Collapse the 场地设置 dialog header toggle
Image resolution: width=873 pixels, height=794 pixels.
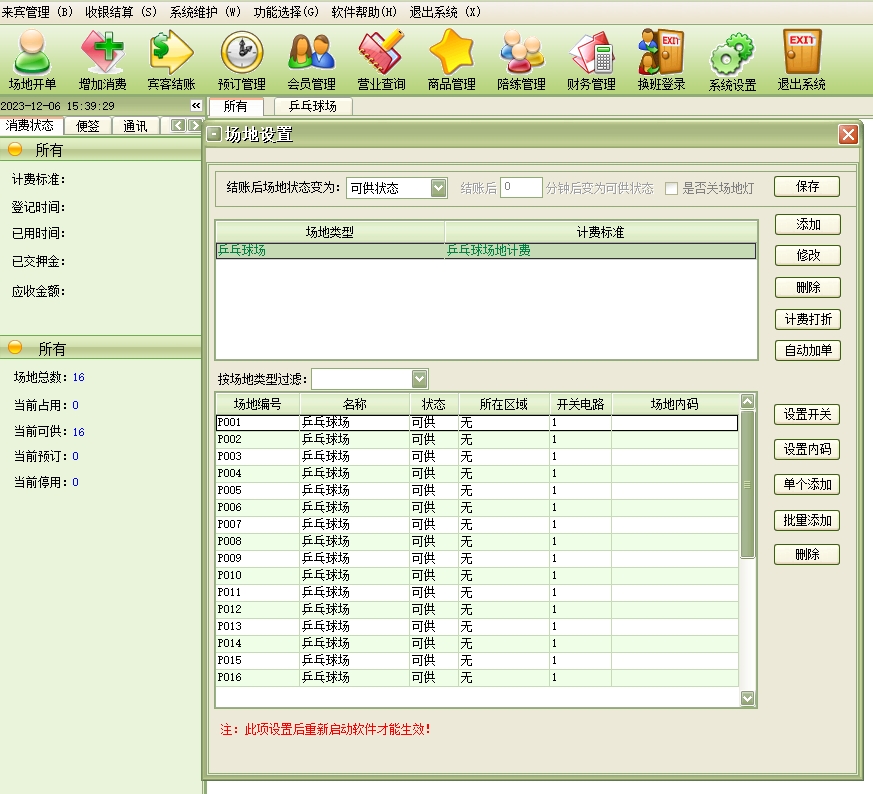click(214, 135)
